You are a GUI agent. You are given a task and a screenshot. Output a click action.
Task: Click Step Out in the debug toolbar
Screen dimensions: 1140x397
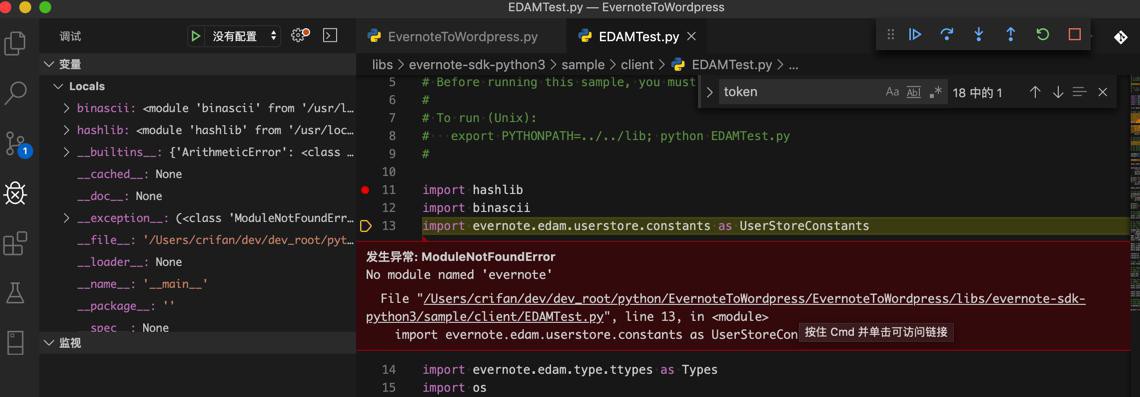coord(1011,34)
